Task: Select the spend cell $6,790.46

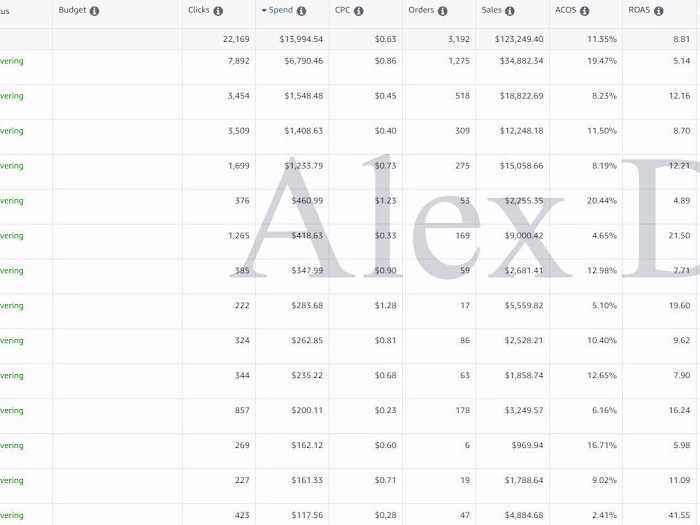Action: pyautogui.click(x=304, y=61)
